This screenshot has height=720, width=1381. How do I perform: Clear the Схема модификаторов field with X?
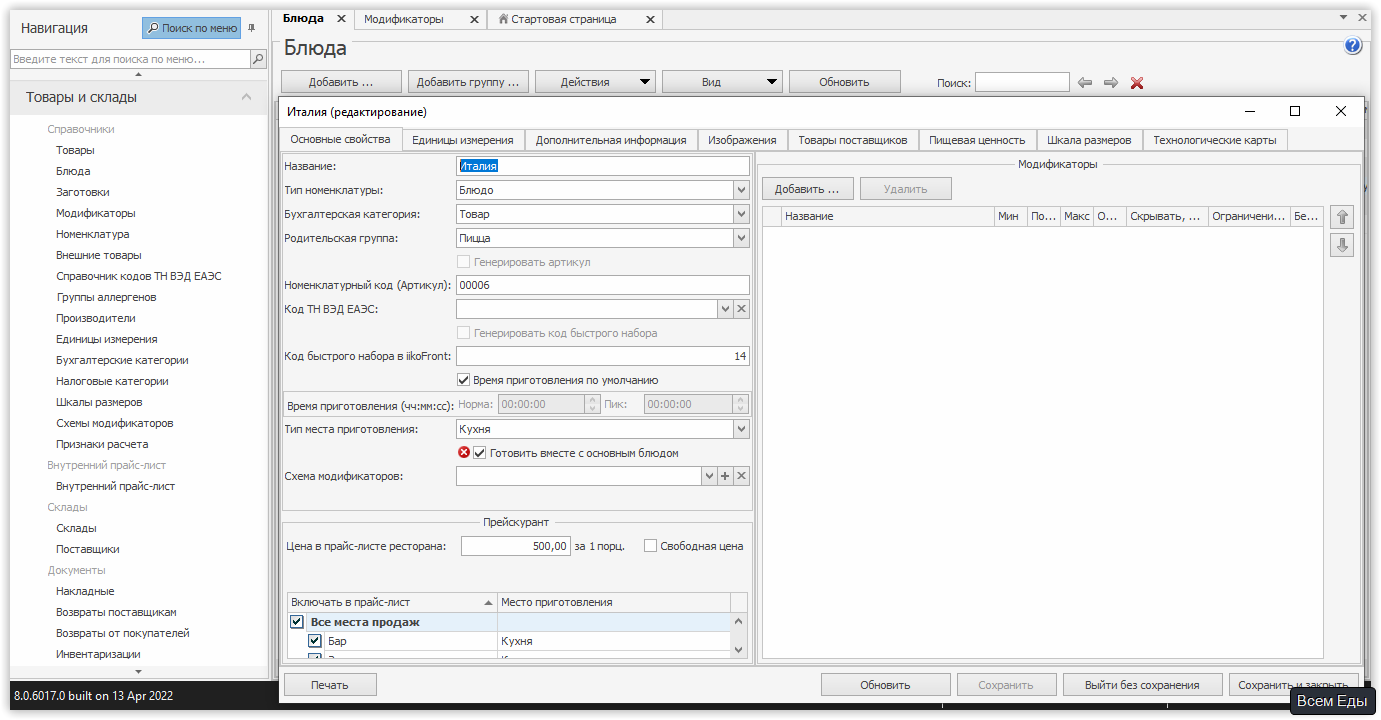pos(742,477)
